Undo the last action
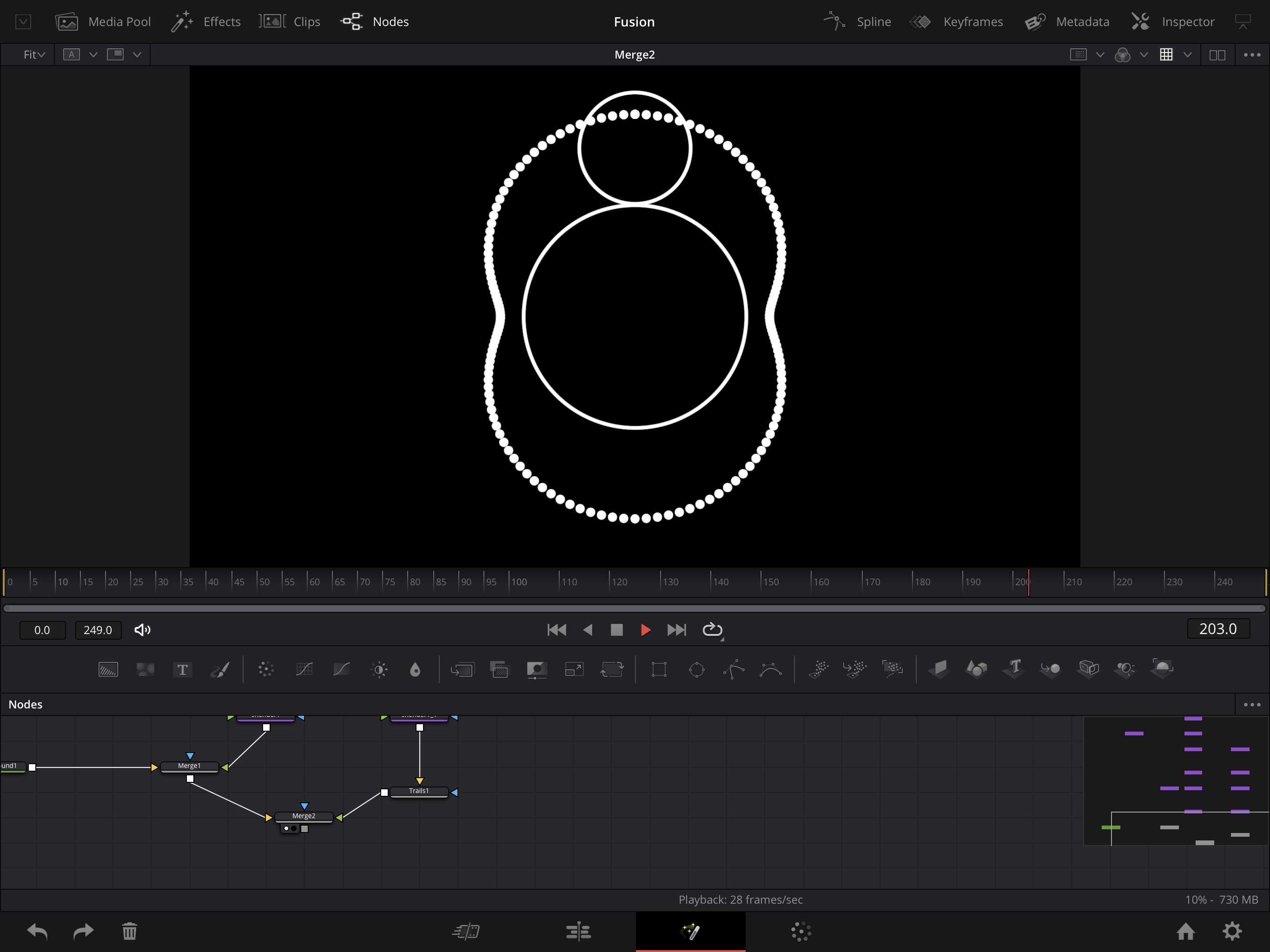Viewport: 1270px width, 952px height. pyautogui.click(x=37, y=932)
